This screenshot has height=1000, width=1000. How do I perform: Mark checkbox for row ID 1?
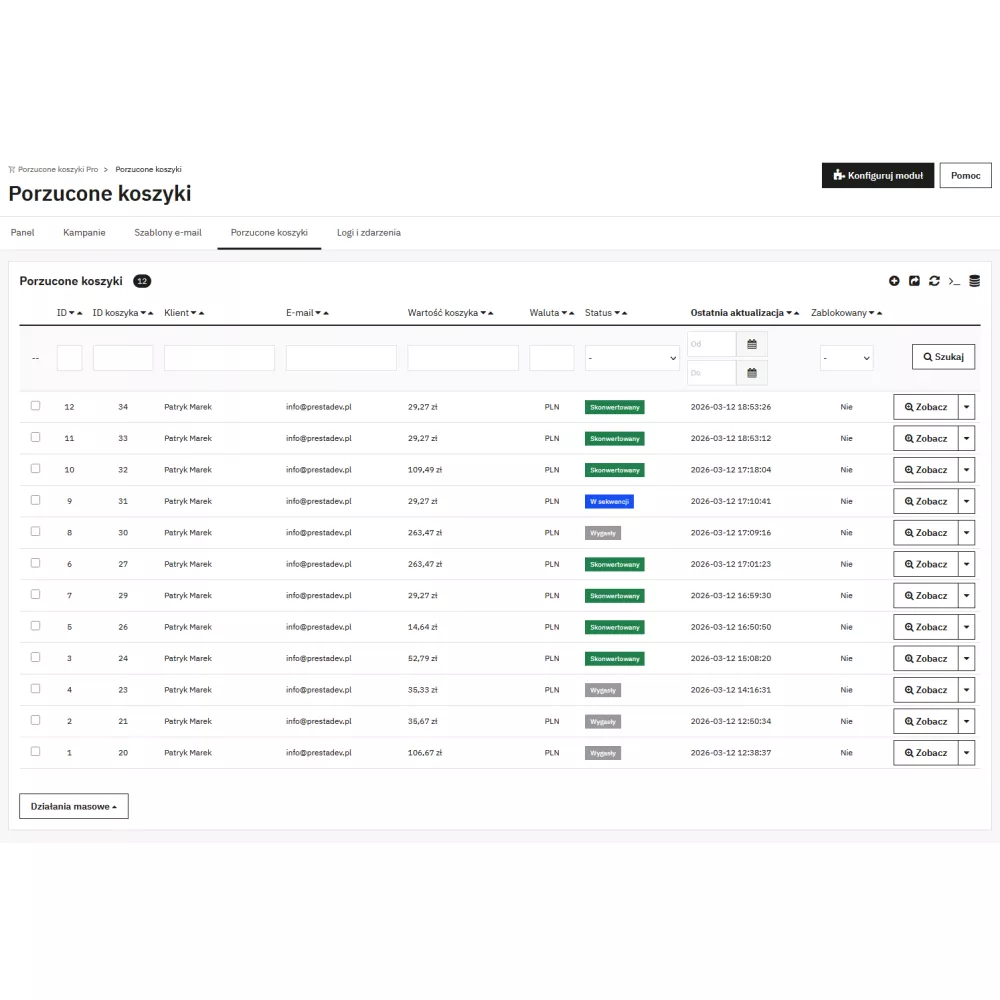pyautogui.click(x=36, y=751)
